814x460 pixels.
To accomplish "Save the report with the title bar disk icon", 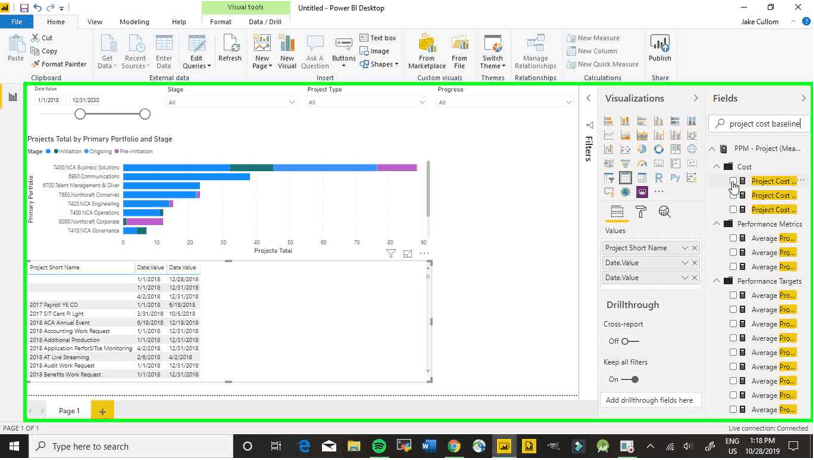I will [24, 8].
